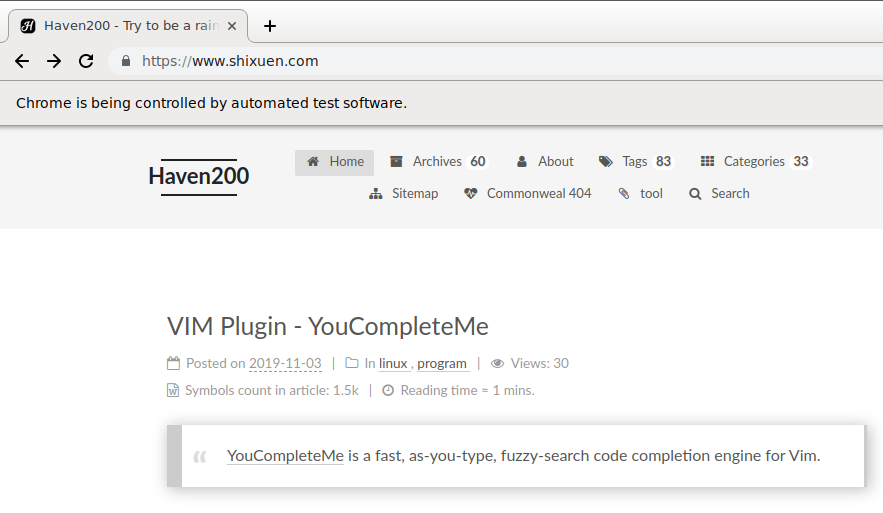
Task: Click the padlock site security icon
Action: [126, 61]
